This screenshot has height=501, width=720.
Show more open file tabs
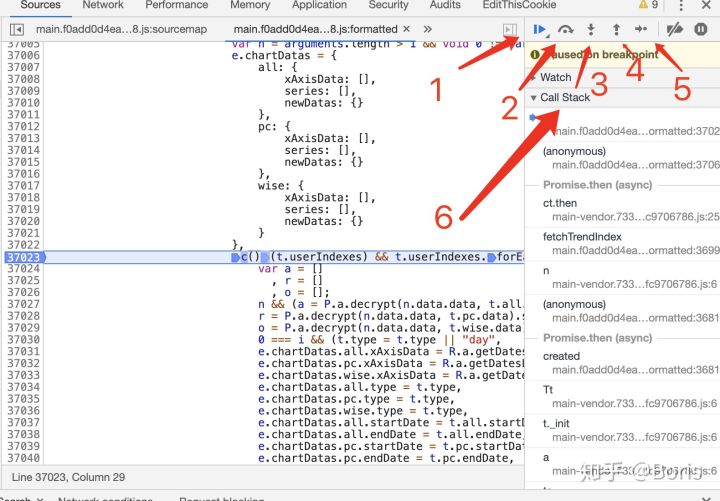pos(428,29)
